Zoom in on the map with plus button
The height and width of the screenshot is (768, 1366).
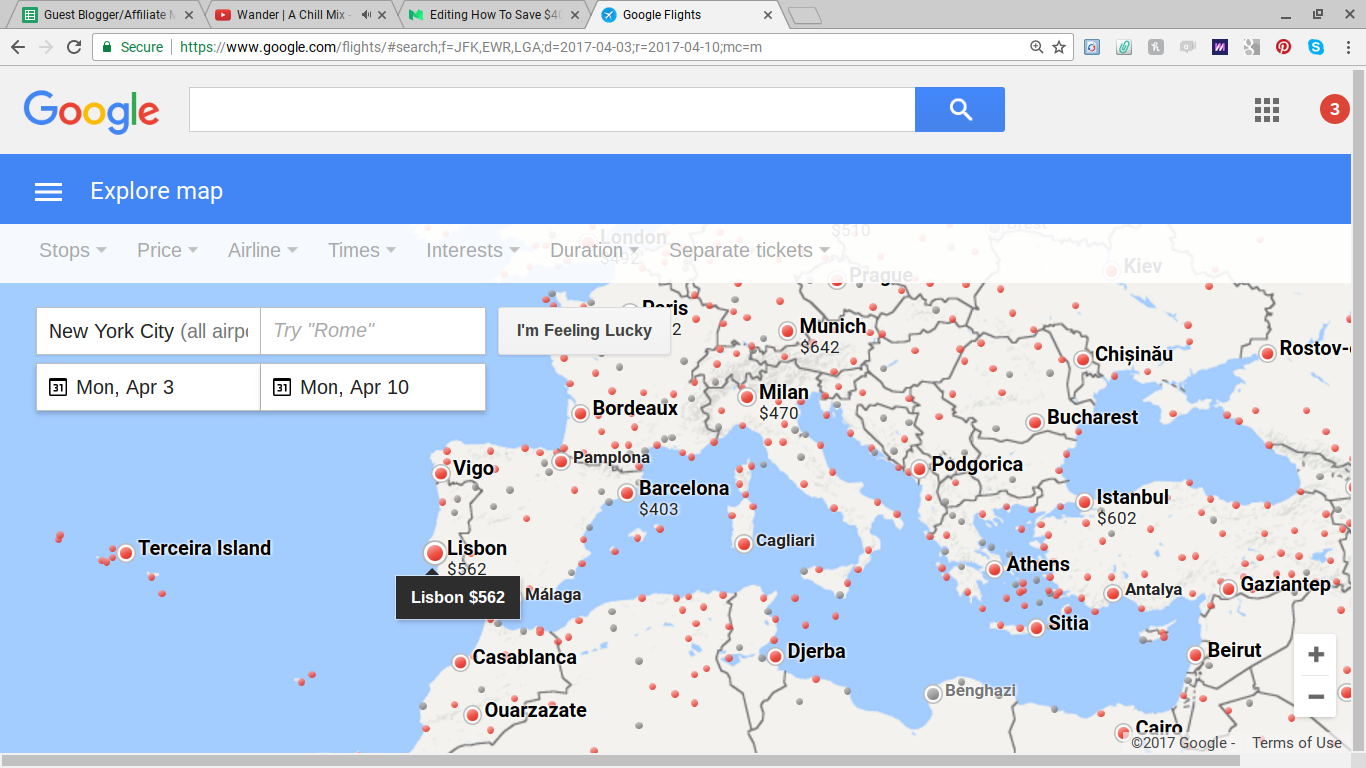click(1316, 655)
